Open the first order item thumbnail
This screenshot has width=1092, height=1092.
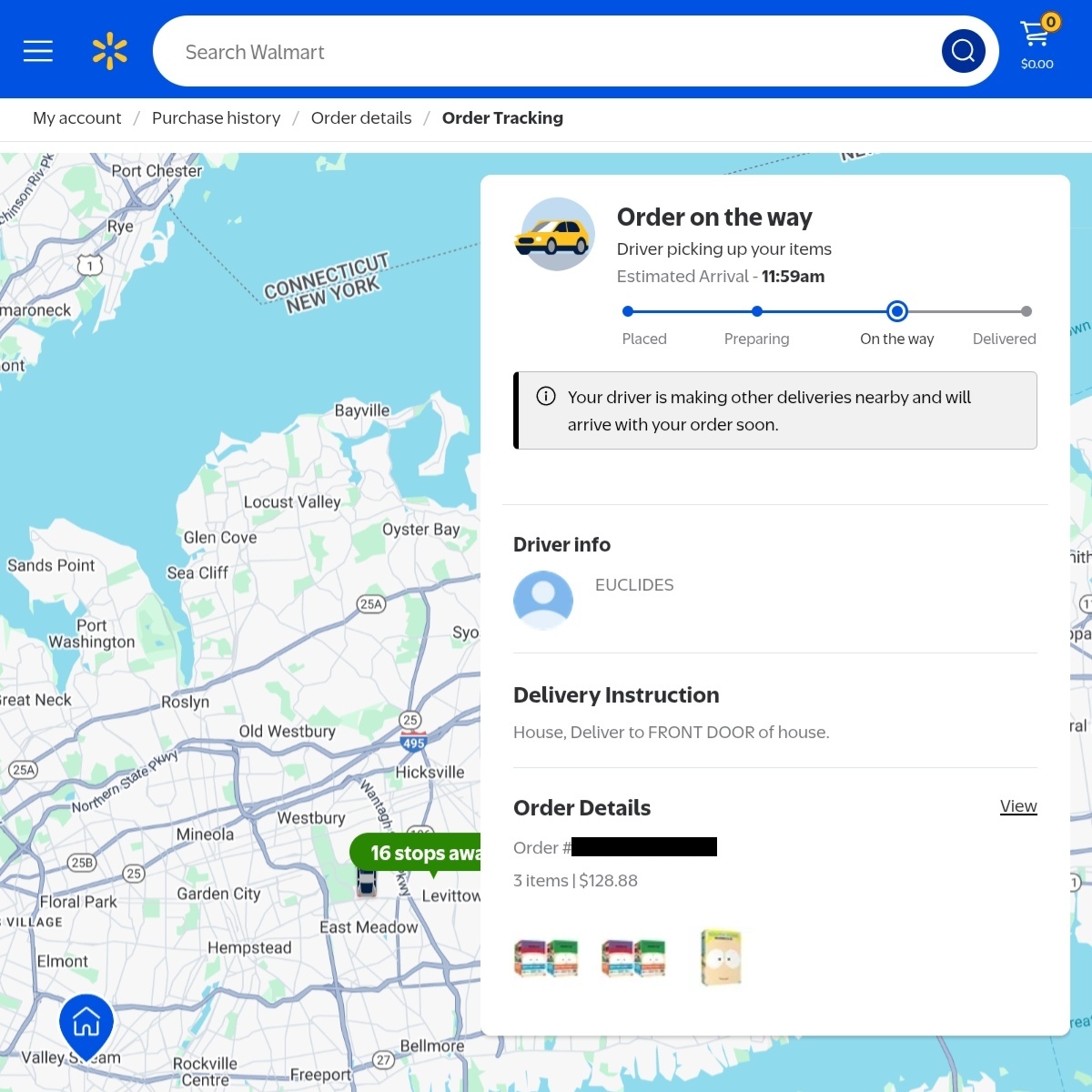(x=546, y=958)
